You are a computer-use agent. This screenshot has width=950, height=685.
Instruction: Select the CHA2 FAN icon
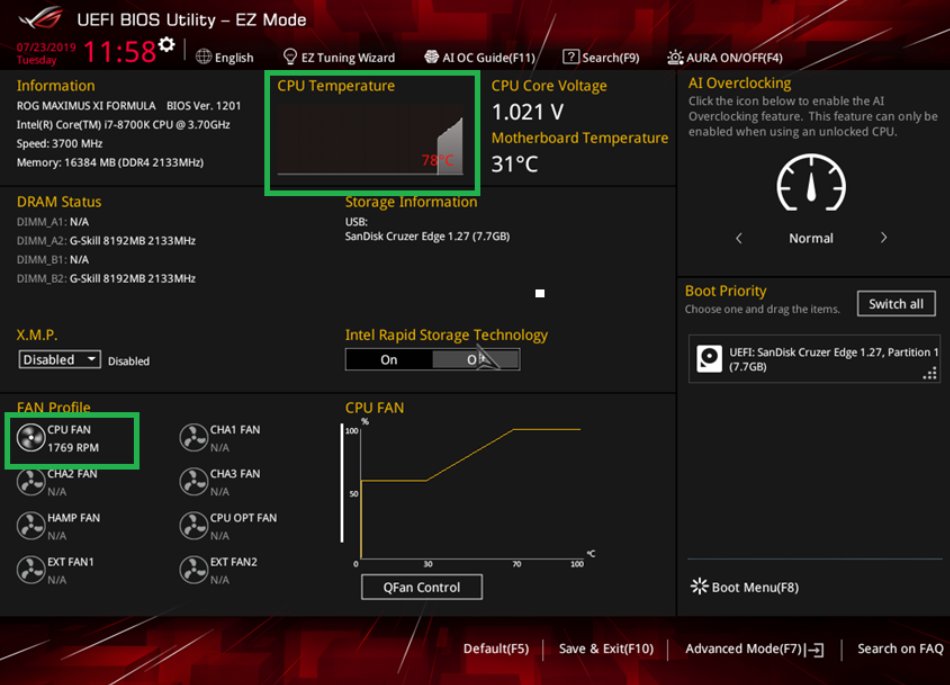[x=31, y=482]
